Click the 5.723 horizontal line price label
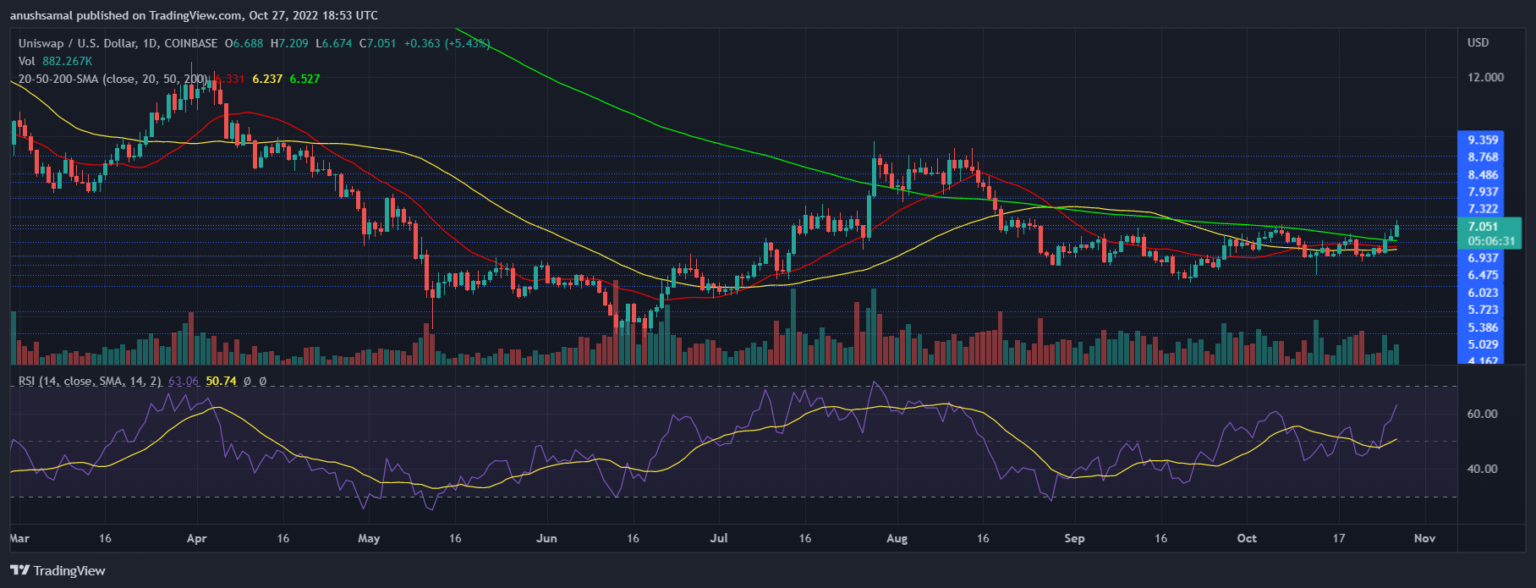This screenshot has width=1536, height=588. pyautogui.click(x=1483, y=309)
